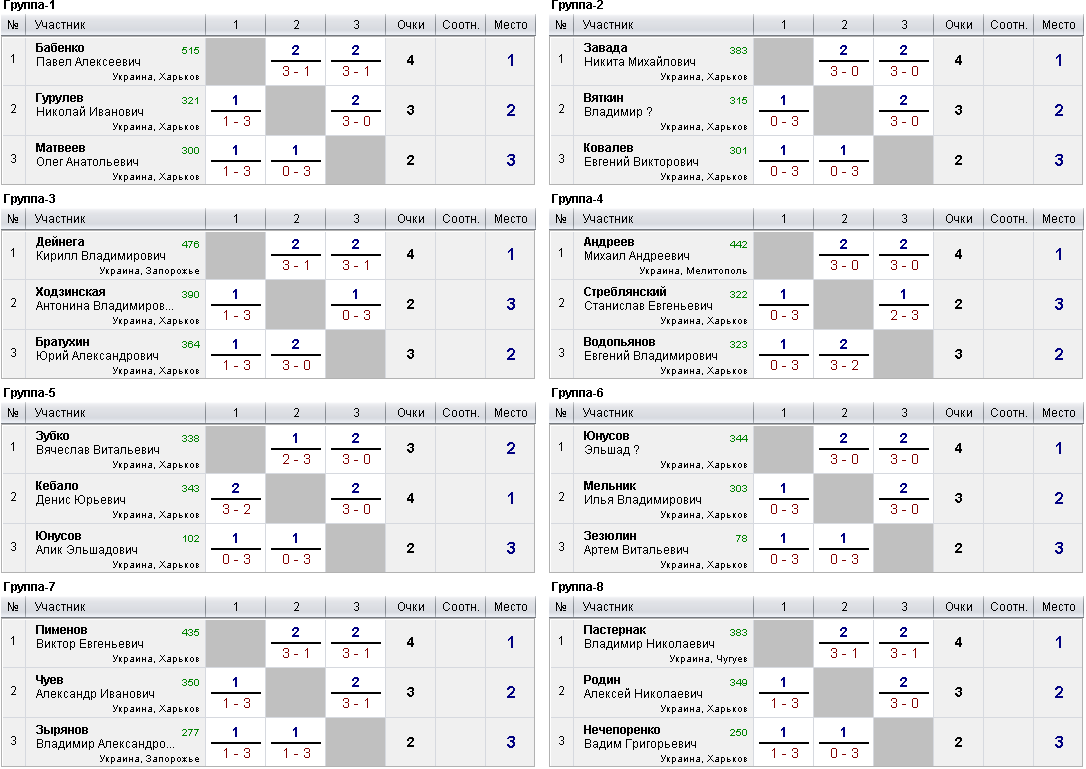Select Дейнега Кирилл Владимирович in Группа-3
1086x769 pixels.
coord(100,249)
